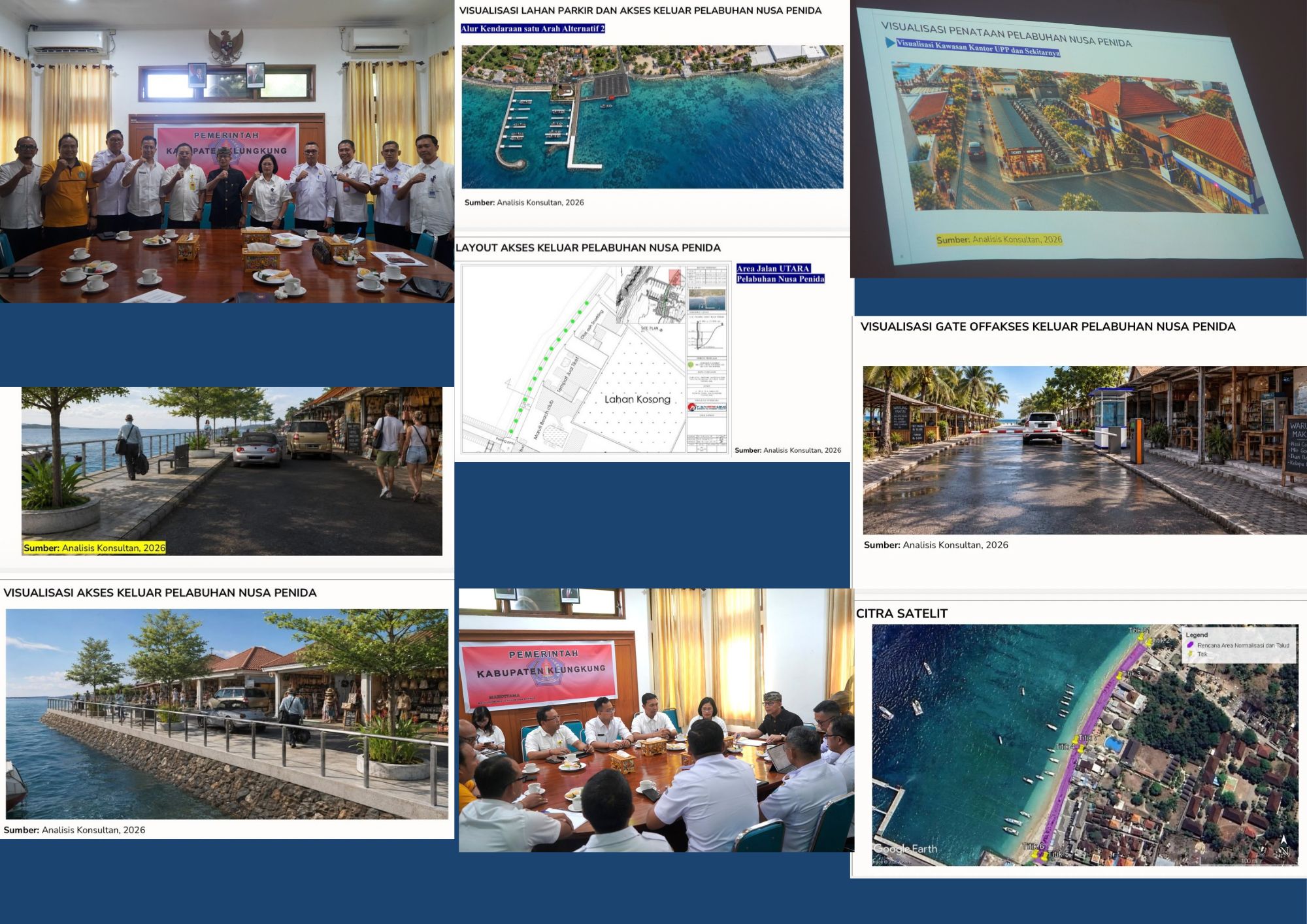The width and height of the screenshot is (1307, 924).
Task: Select the Titik 5 pin marker
Action: pyautogui.click(x=1044, y=855)
